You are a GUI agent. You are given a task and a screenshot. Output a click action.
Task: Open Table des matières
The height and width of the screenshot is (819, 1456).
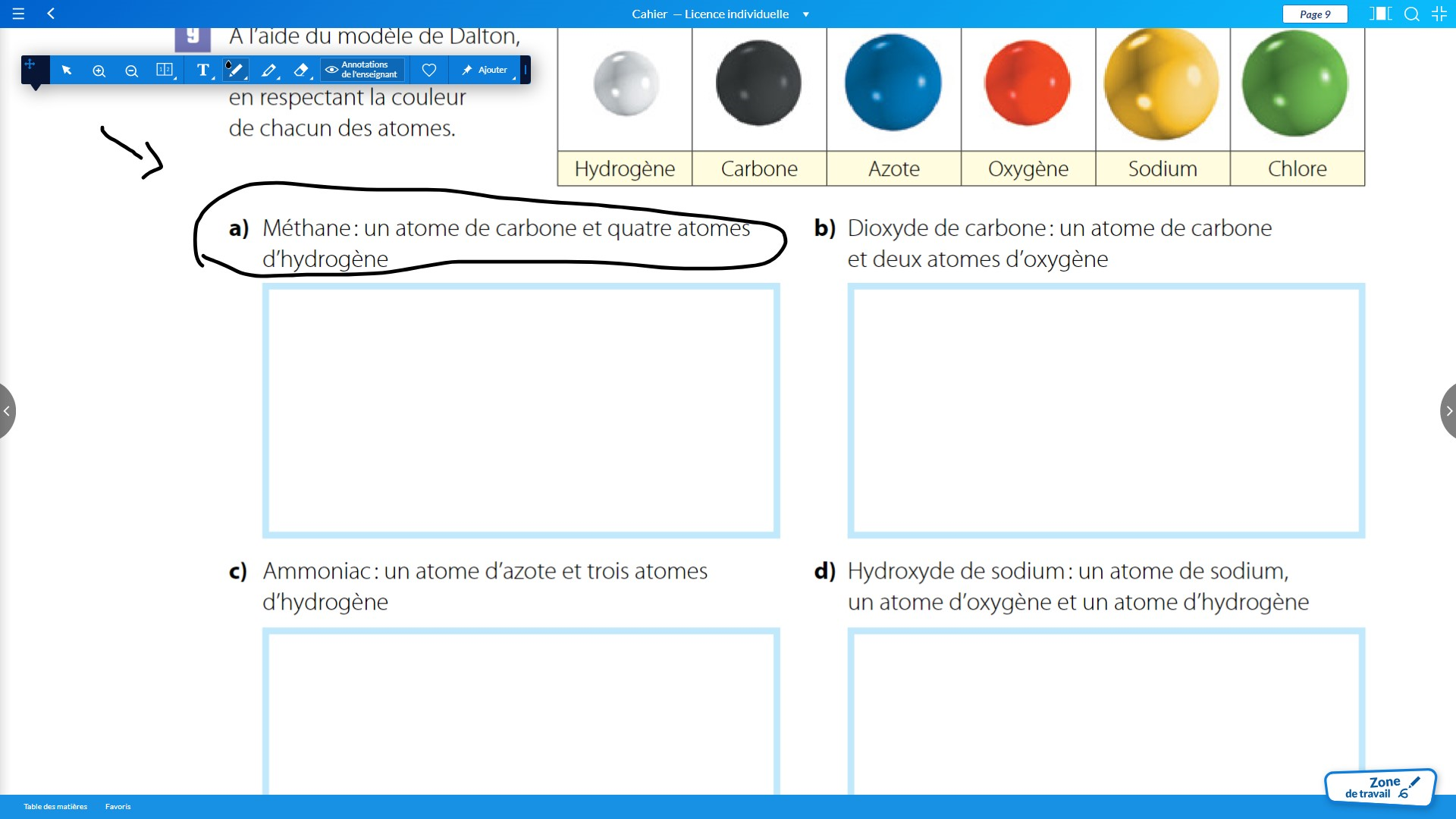(x=55, y=806)
